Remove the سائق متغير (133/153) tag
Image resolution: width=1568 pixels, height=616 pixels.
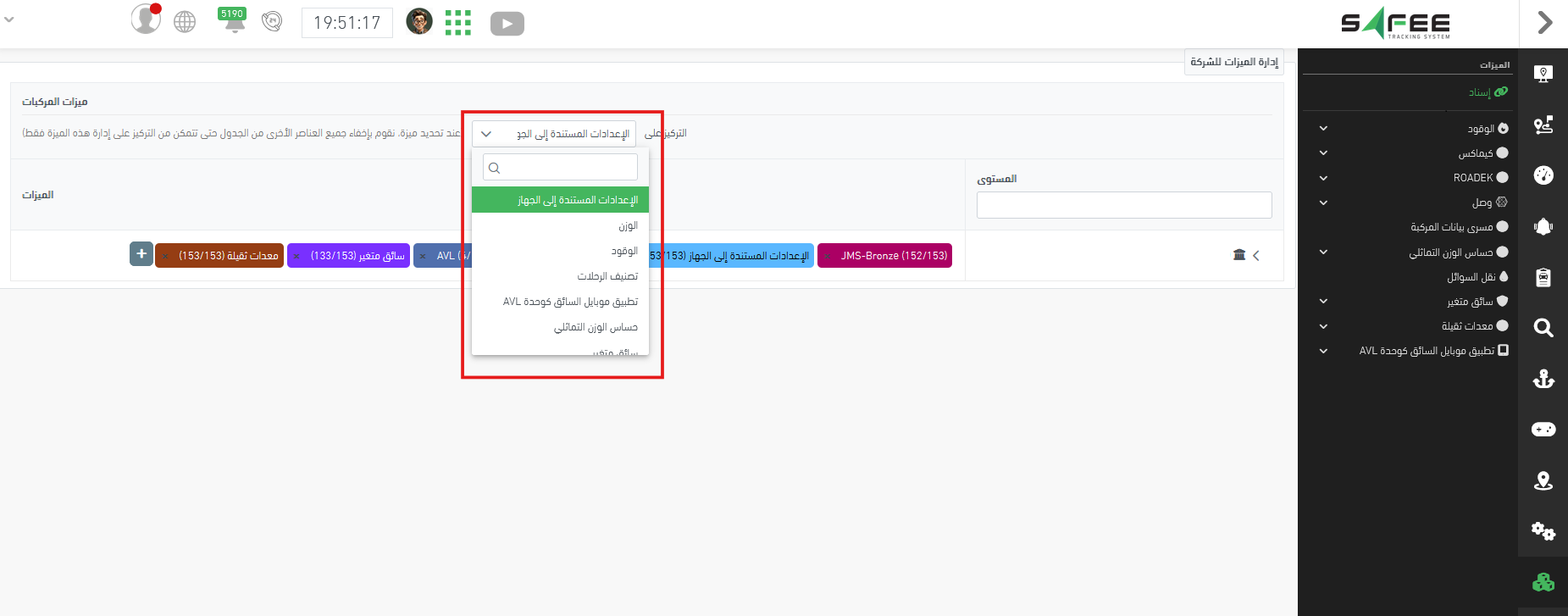click(x=296, y=256)
